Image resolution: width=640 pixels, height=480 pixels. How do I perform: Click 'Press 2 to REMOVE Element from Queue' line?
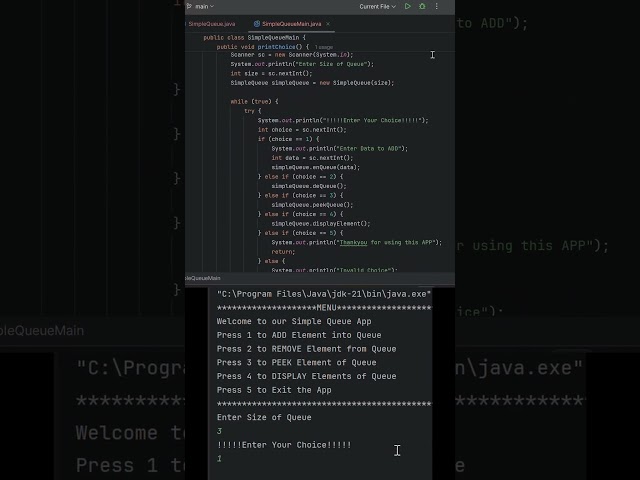[307, 349]
